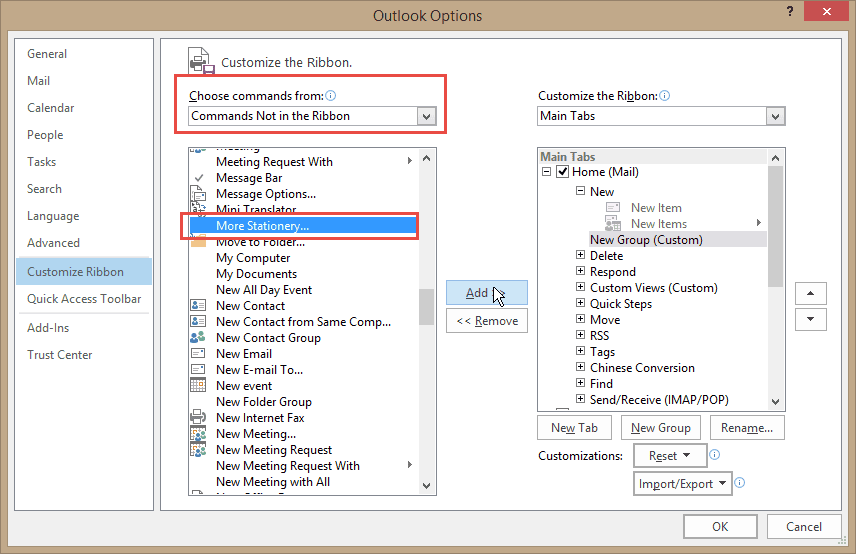
Task: Click the New Tab button
Action: (574, 428)
